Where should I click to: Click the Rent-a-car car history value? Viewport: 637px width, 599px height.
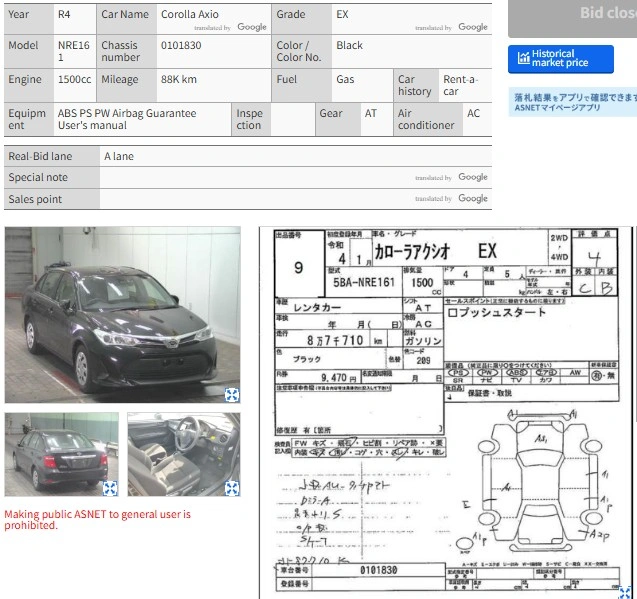click(460, 85)
